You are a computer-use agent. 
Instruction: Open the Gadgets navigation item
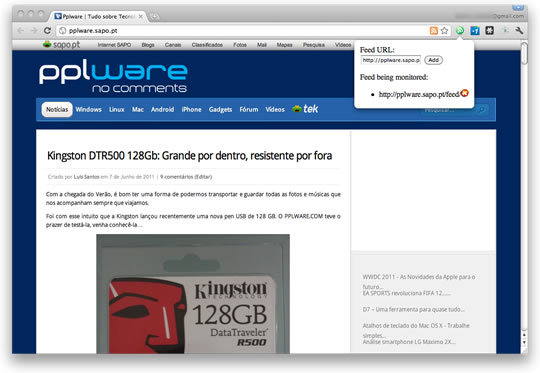click(x=220, y=110)
